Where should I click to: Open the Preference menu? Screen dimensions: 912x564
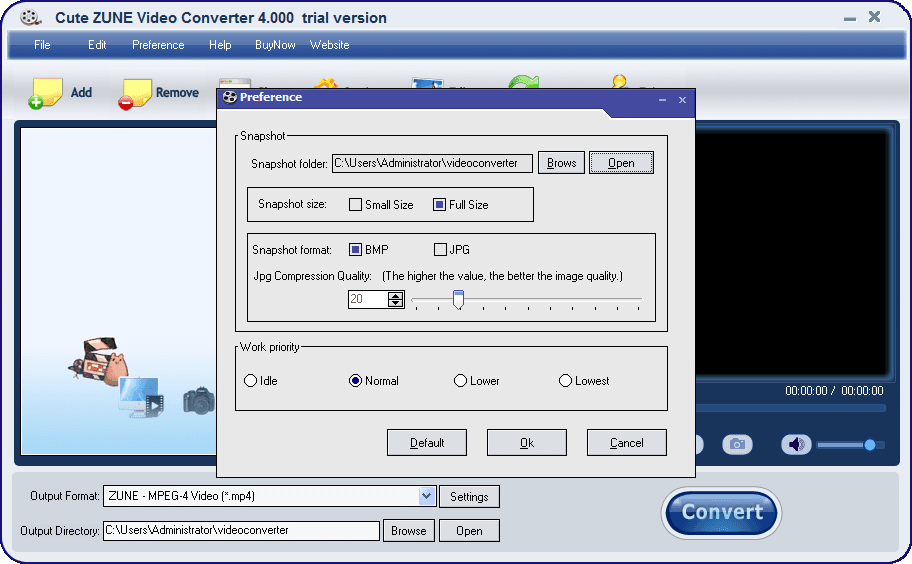coord(158,45)
